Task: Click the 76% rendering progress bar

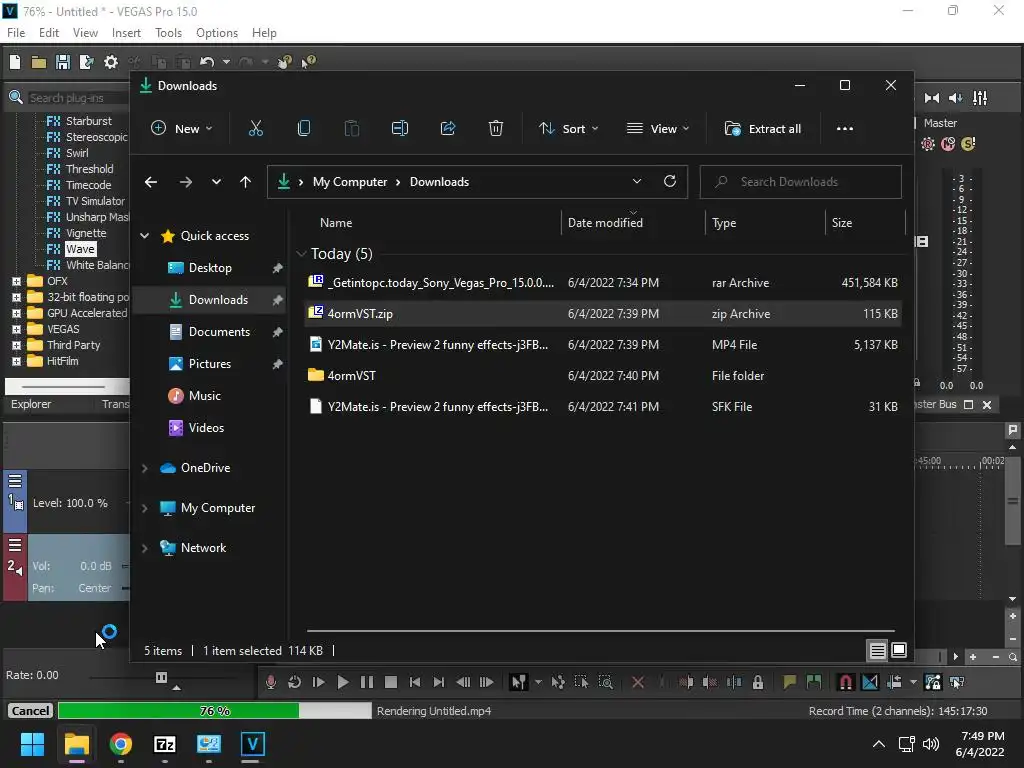Action: point(215,711)
